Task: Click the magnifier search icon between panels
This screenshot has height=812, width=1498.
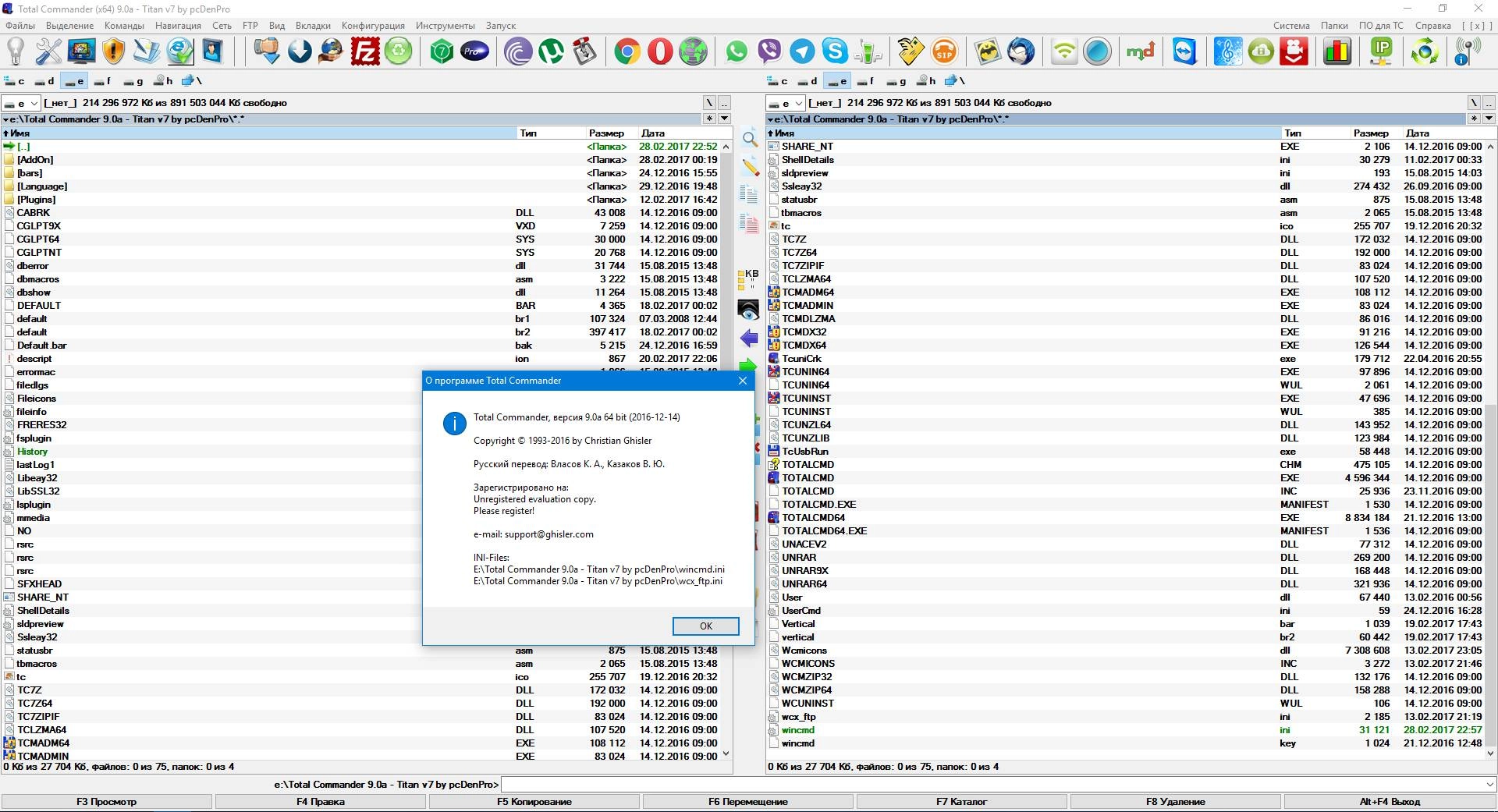Action: 750,140
